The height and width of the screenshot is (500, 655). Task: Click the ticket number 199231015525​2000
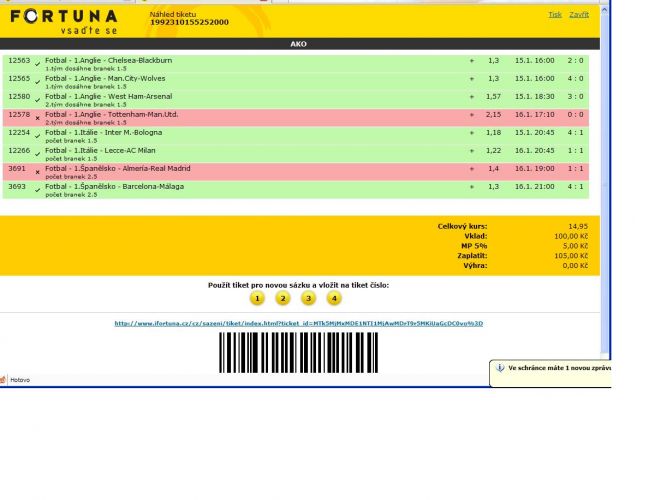click(189, 22)
